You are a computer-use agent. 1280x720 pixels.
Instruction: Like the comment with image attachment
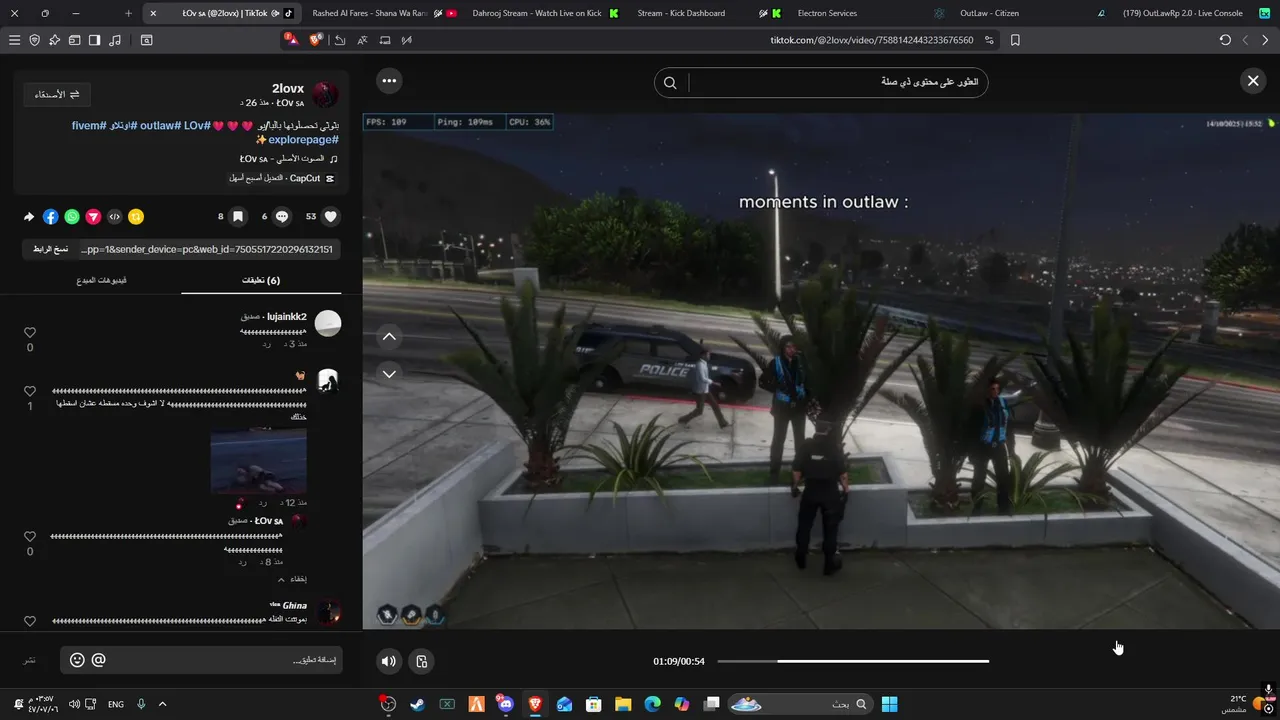pyautogui.click(x=30, y=391)
